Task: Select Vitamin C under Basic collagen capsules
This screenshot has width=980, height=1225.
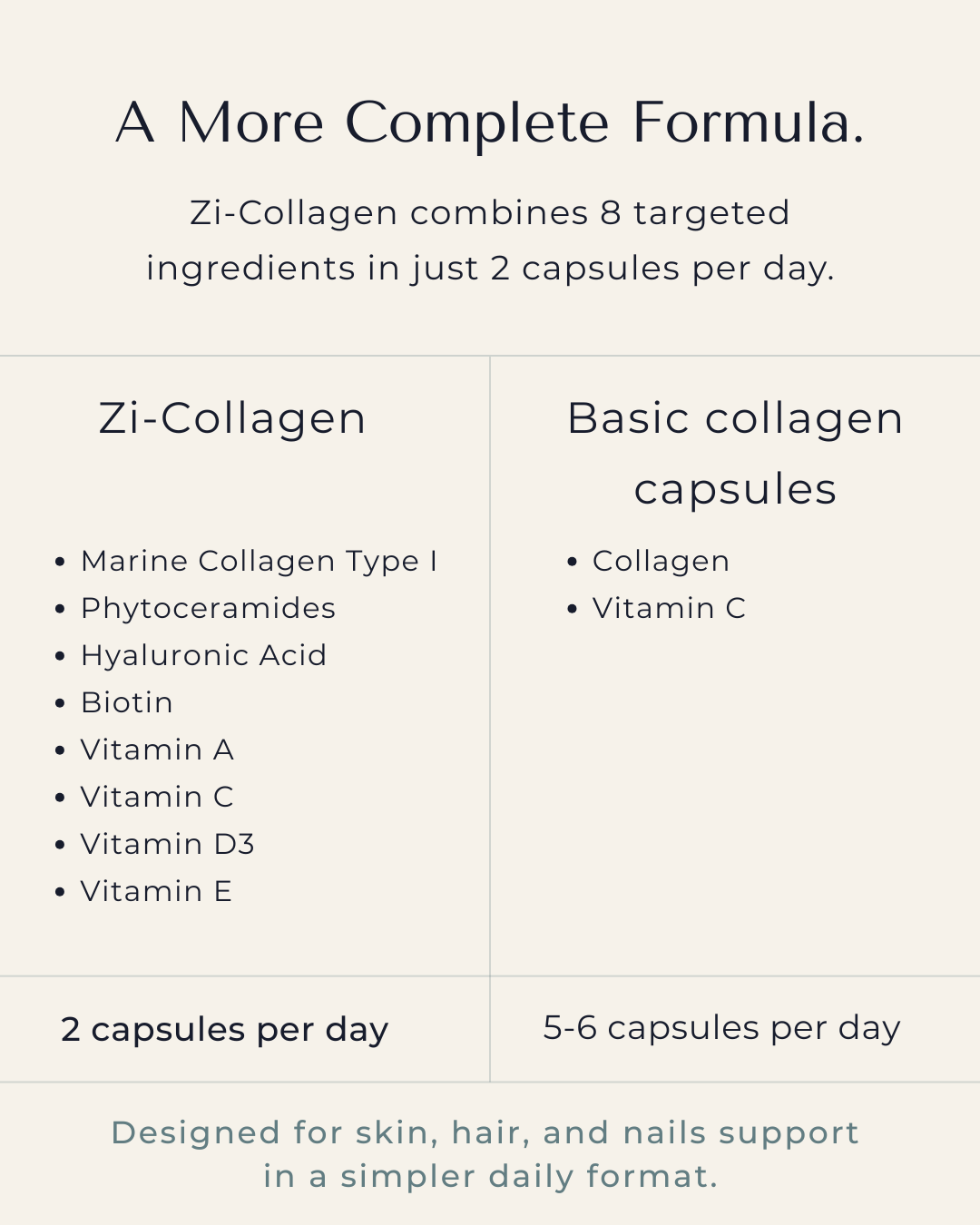Action: [669, 608]
